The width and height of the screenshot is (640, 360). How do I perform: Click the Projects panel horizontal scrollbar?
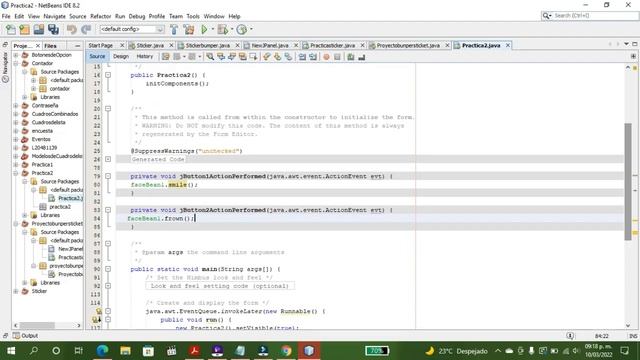[37, 325]
